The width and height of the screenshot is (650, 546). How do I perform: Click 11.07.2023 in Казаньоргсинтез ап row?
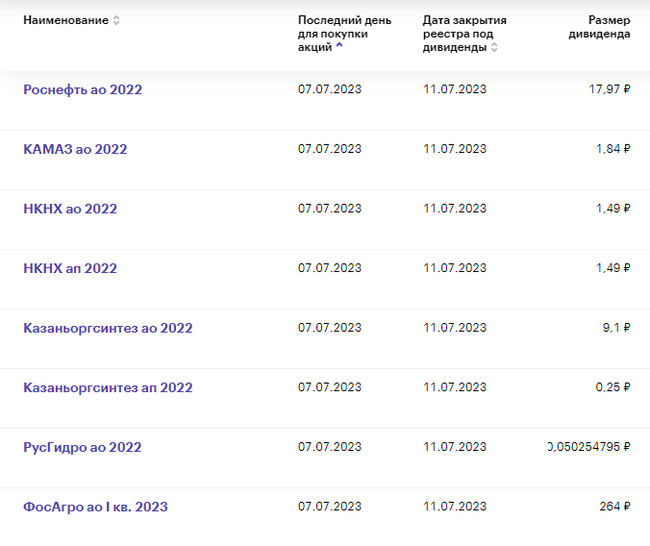point(455,387)
